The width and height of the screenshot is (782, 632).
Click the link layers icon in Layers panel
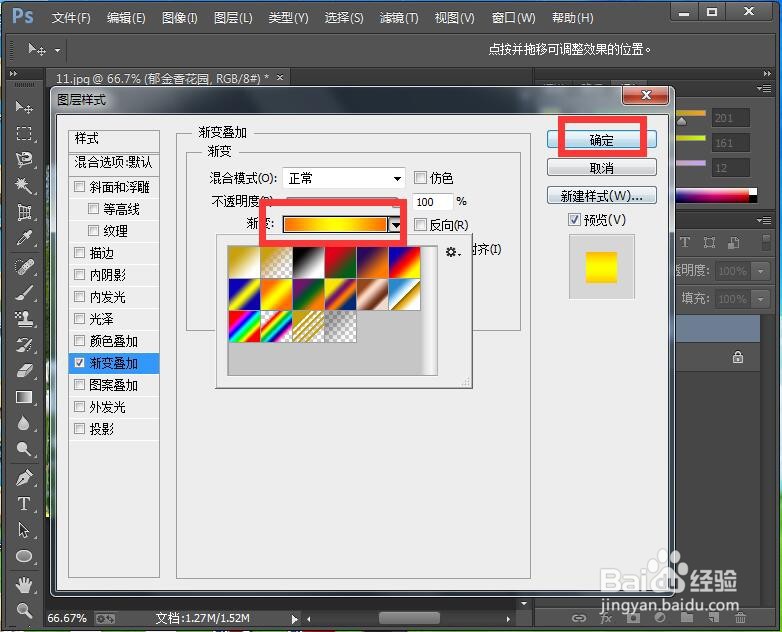579,619
